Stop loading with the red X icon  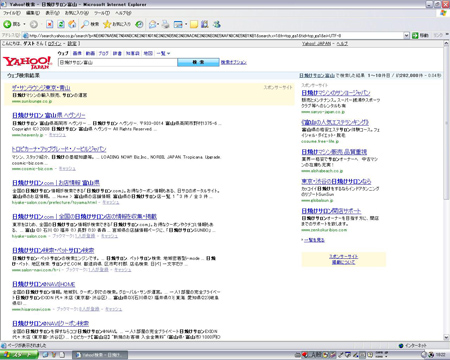[x=49, y=24]
